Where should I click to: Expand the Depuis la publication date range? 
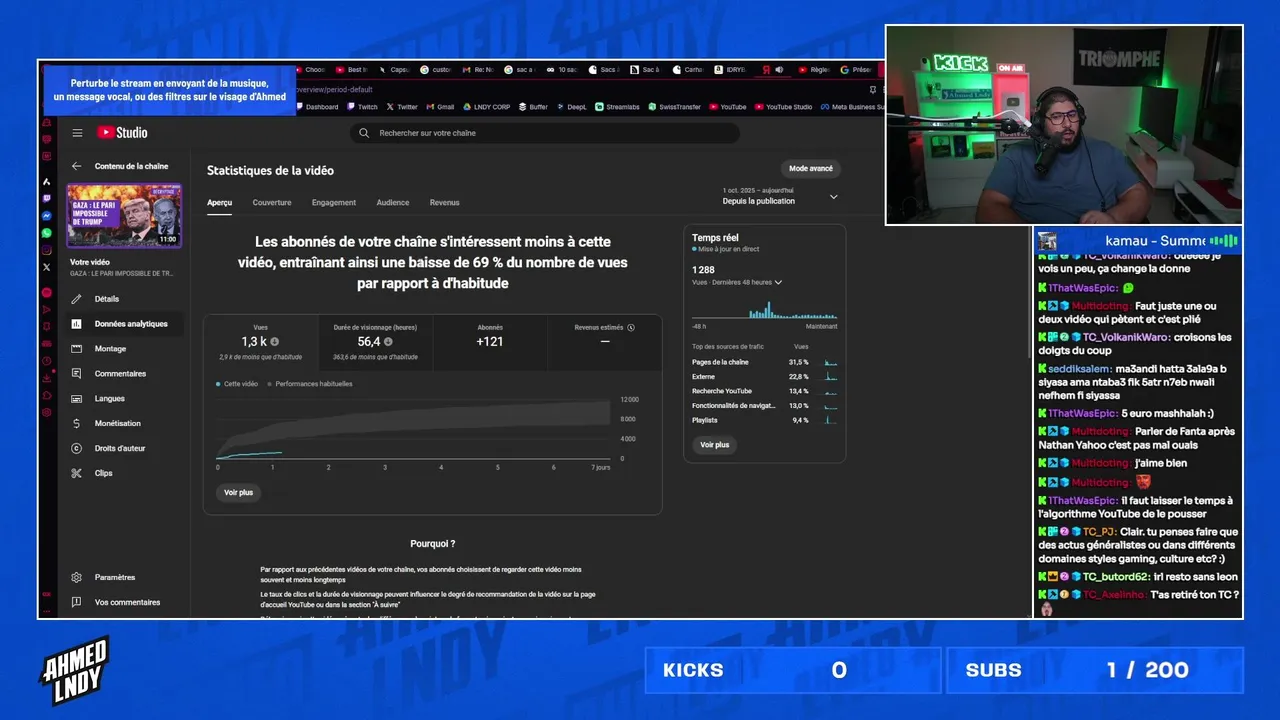[x=834, y=197]
